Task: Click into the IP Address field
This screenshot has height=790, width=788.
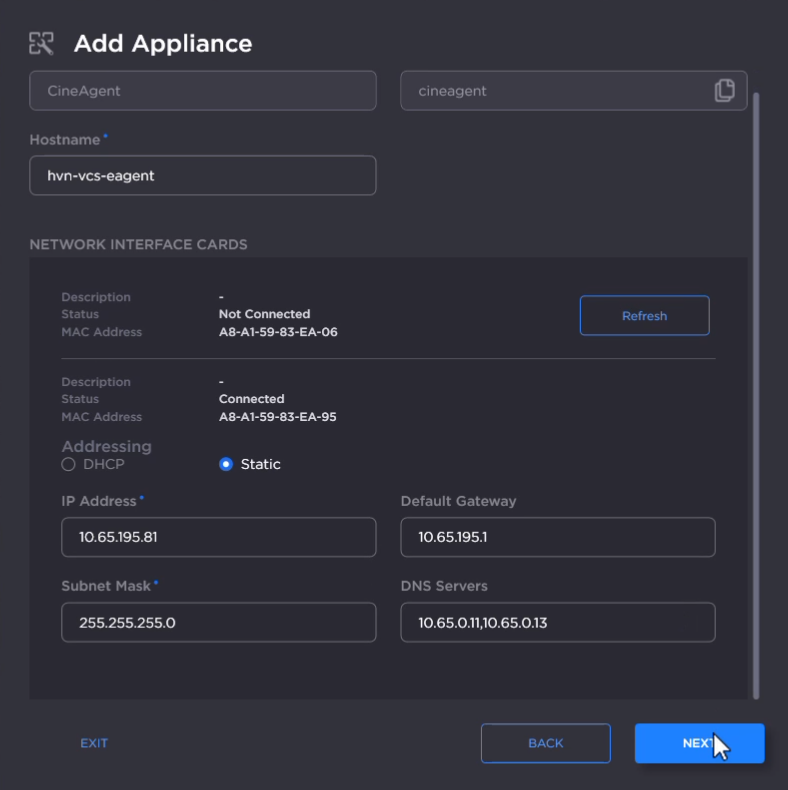Action: 218,537
